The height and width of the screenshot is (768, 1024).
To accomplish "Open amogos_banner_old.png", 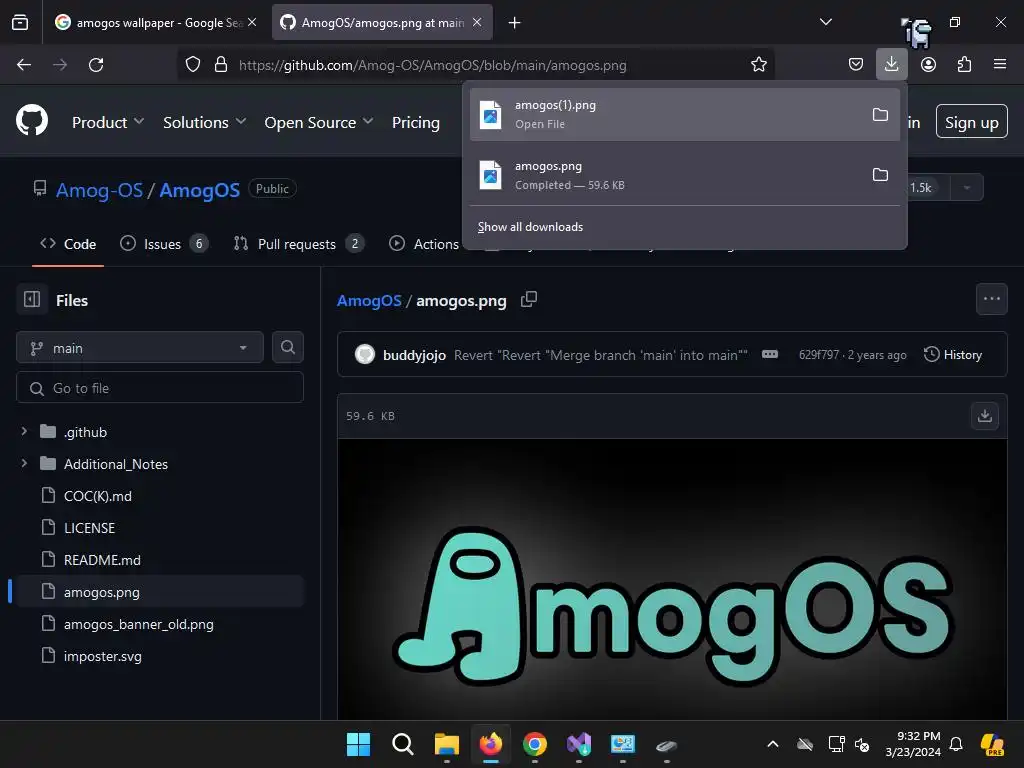I will [x=138, y=624].
